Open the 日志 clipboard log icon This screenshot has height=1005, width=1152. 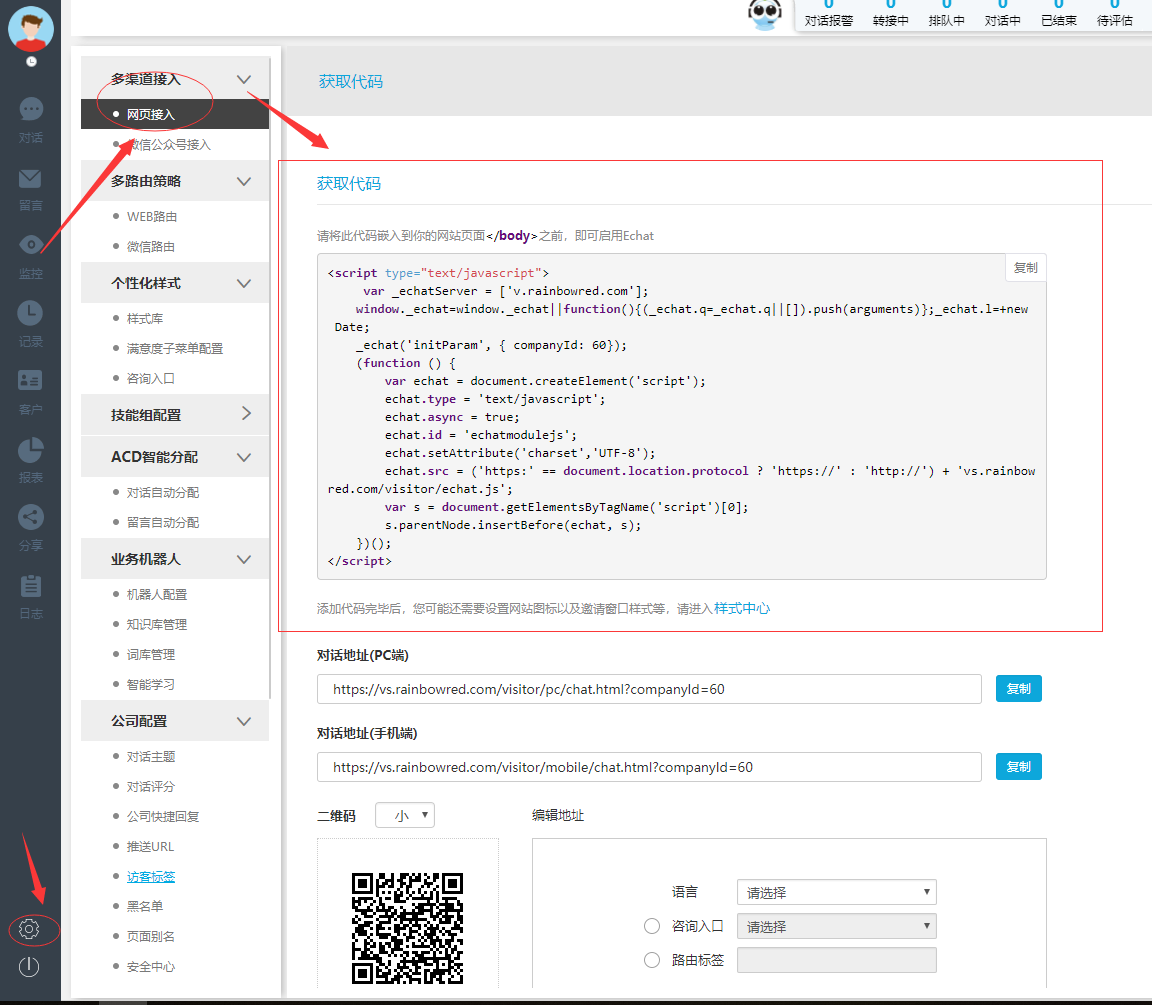(x=30, y=586)
